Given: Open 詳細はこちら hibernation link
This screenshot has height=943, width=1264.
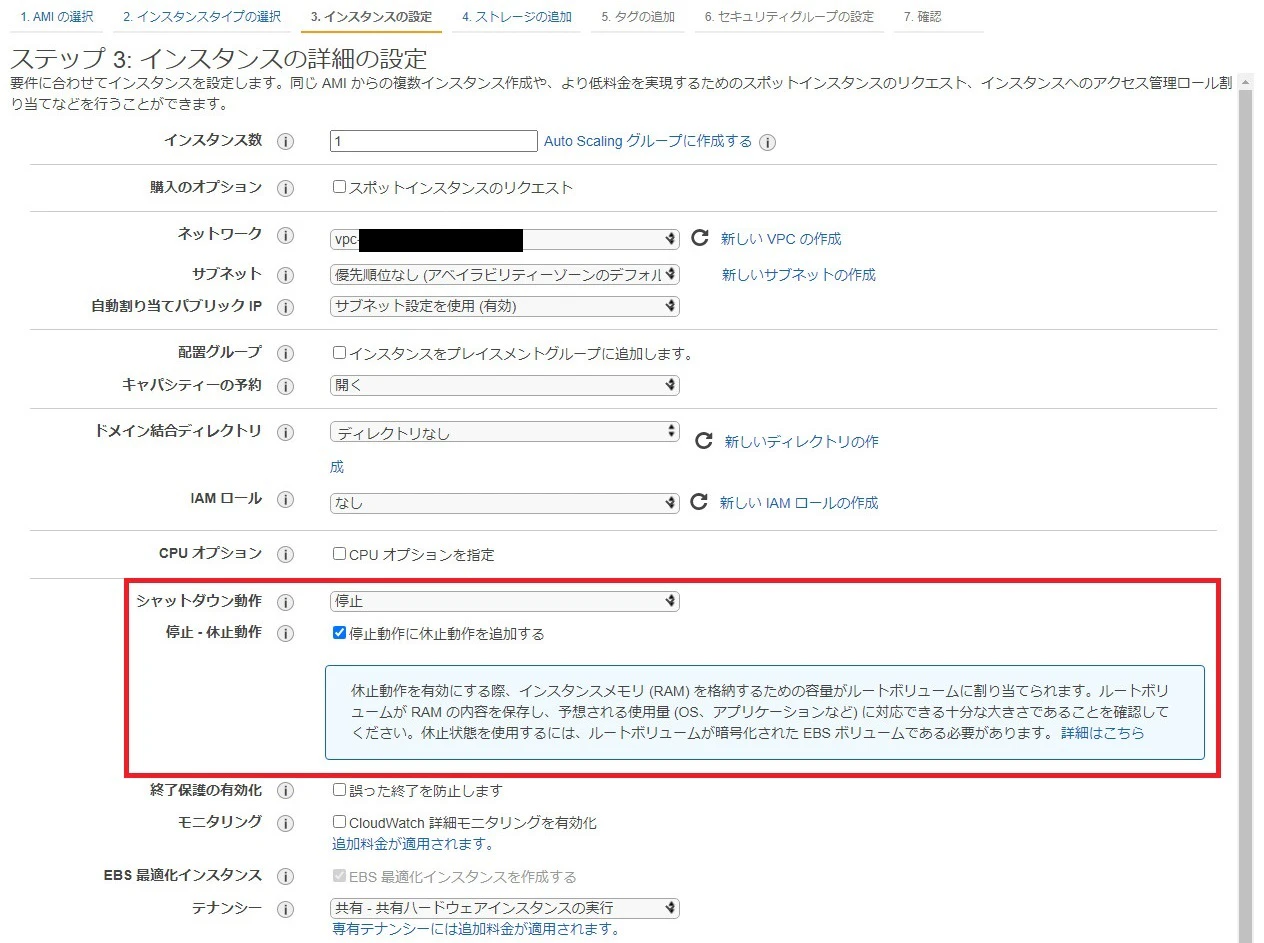Looking at the screenshot, I should [1102, 733].
